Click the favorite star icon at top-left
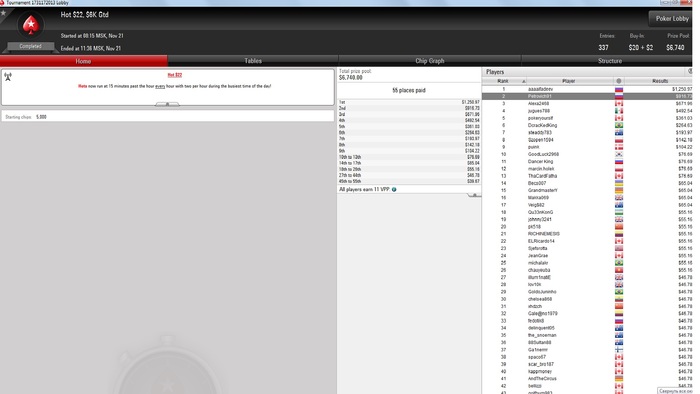The height and width of the screenshot is (394, 700). tap(4, 12)
